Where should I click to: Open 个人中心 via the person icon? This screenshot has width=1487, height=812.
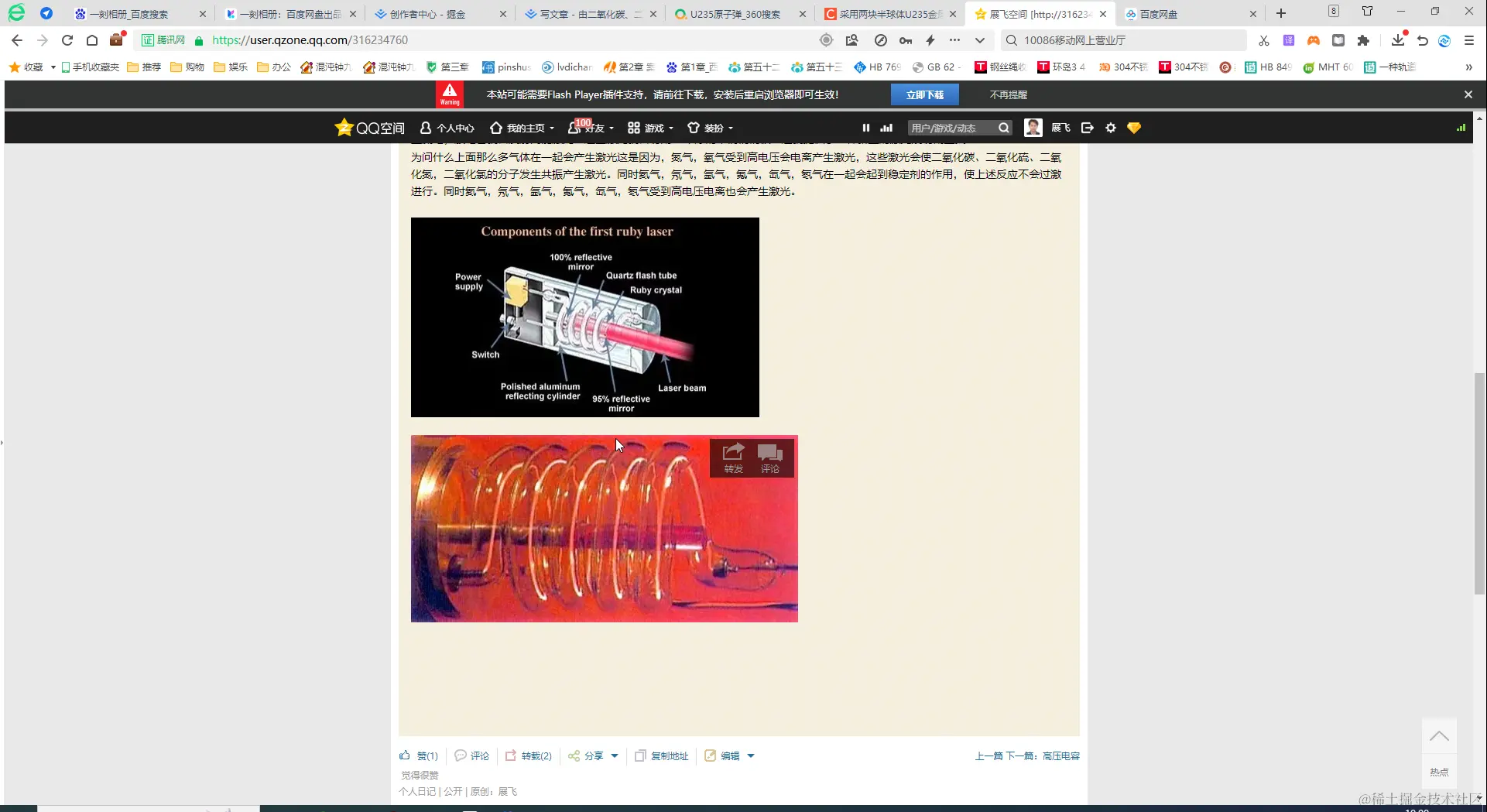[425, 127]
